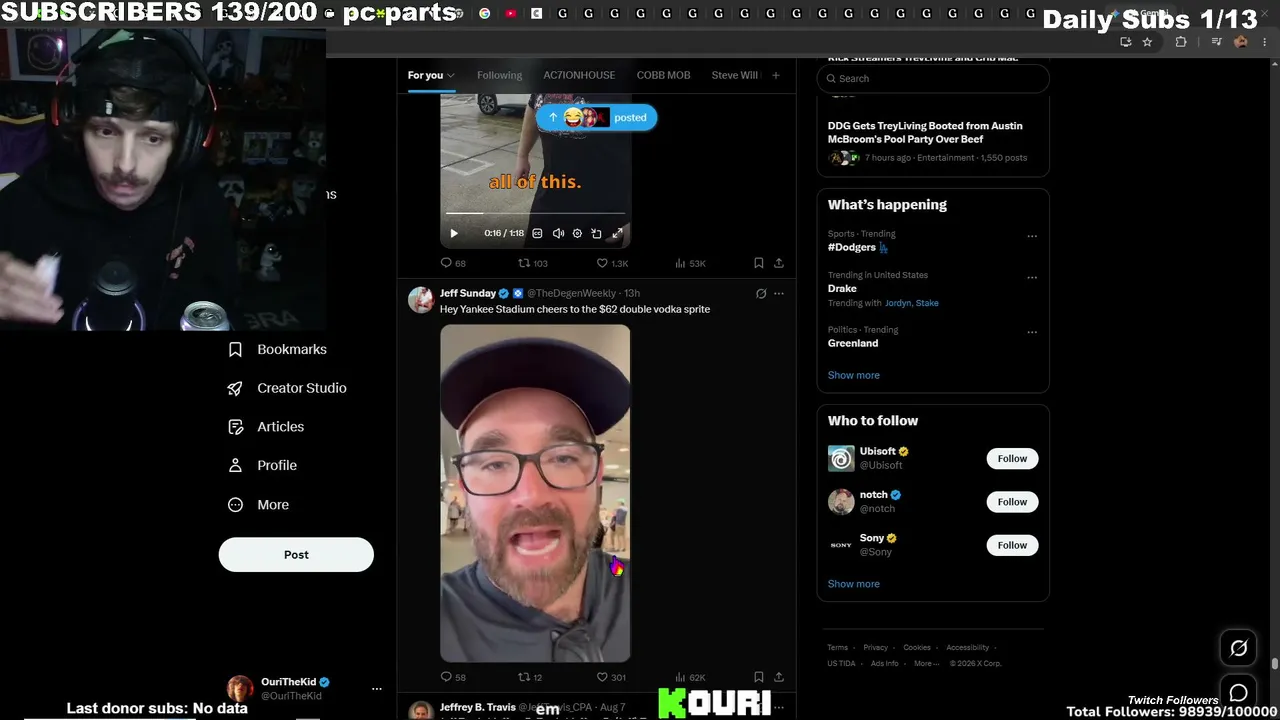Open the Drake trending topic
The width and height of the screenshot is (1280, 720).
(842, 289)
